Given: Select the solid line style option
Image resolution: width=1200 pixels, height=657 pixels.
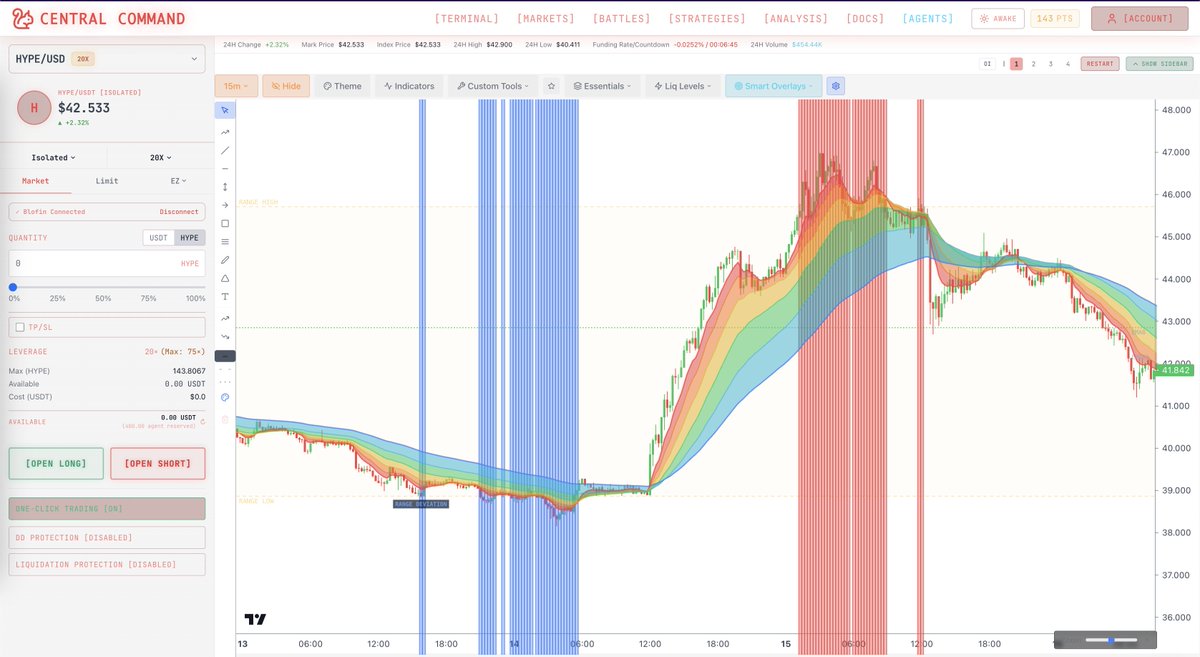Looking at the screenshot, I should [225, 356].
